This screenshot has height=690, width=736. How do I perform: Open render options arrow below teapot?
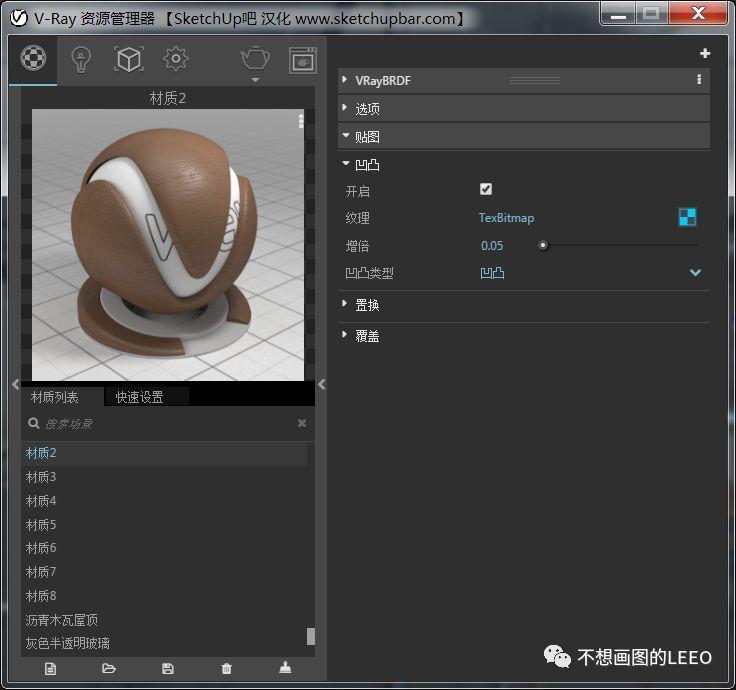point(255,80)
